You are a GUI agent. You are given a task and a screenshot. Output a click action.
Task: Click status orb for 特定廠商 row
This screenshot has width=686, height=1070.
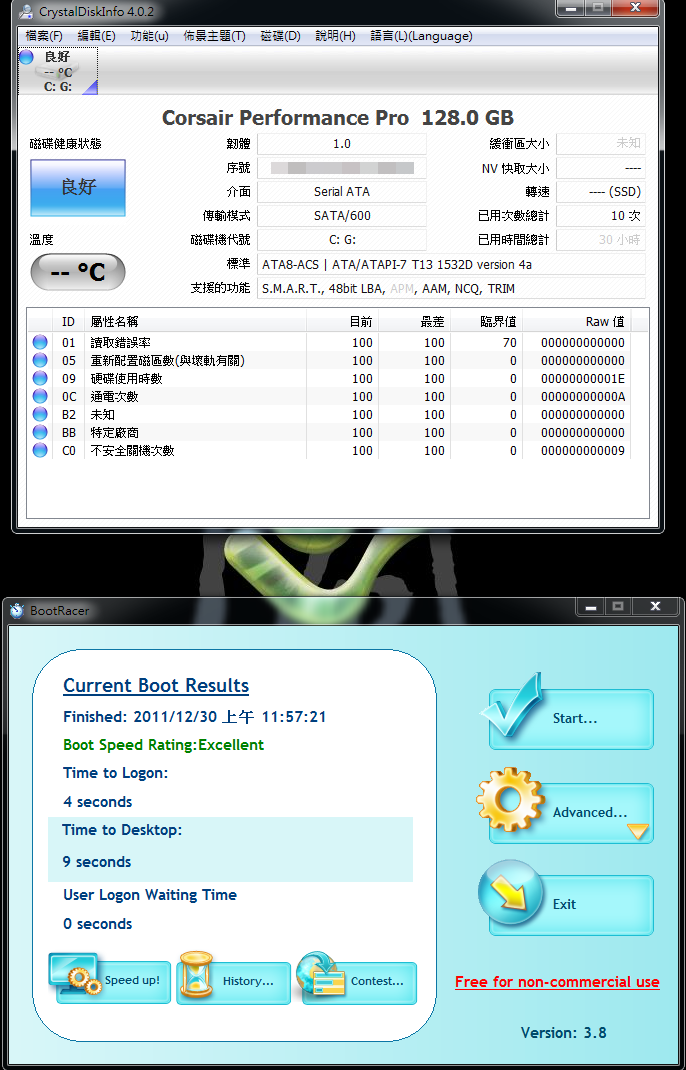pyautogui.click(x=40, y=432)
